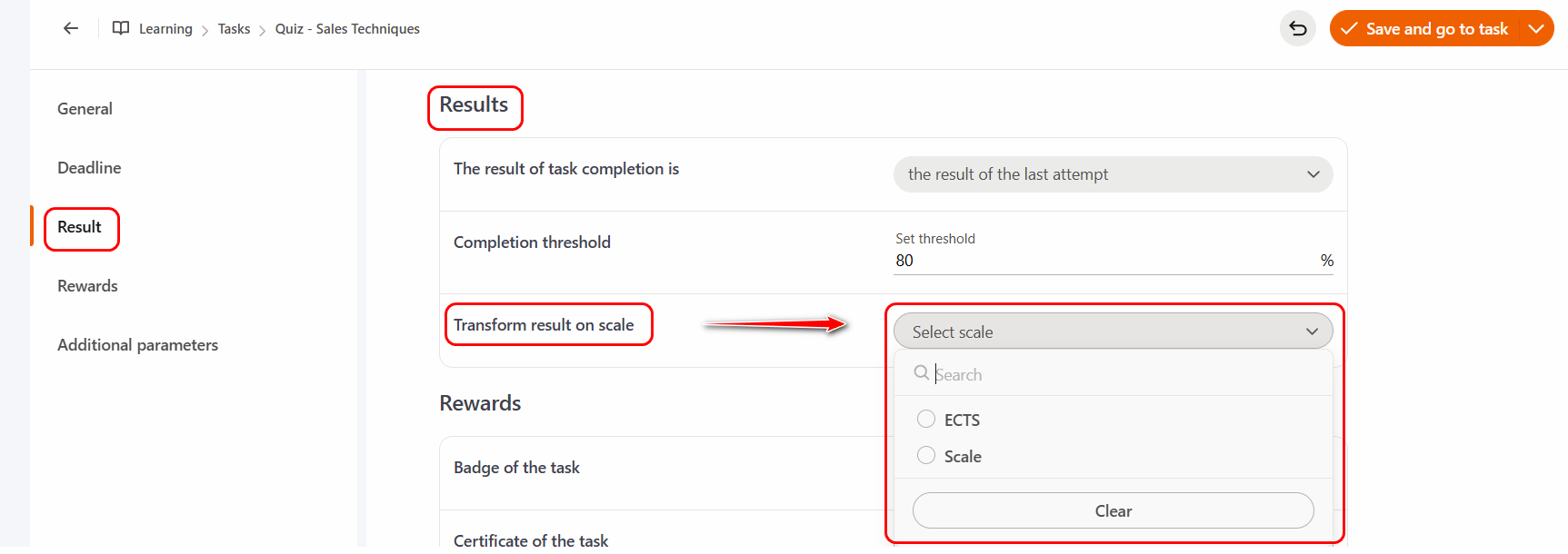
Task: Click Save and go to task
Action: (x=1436, y=29)
